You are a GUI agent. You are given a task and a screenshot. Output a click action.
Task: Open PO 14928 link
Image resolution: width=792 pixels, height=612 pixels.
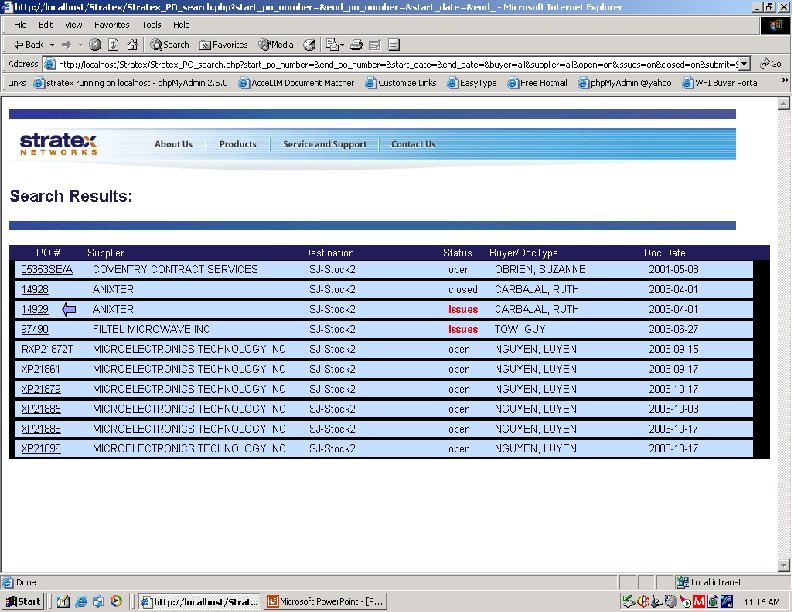coord(35,289)
